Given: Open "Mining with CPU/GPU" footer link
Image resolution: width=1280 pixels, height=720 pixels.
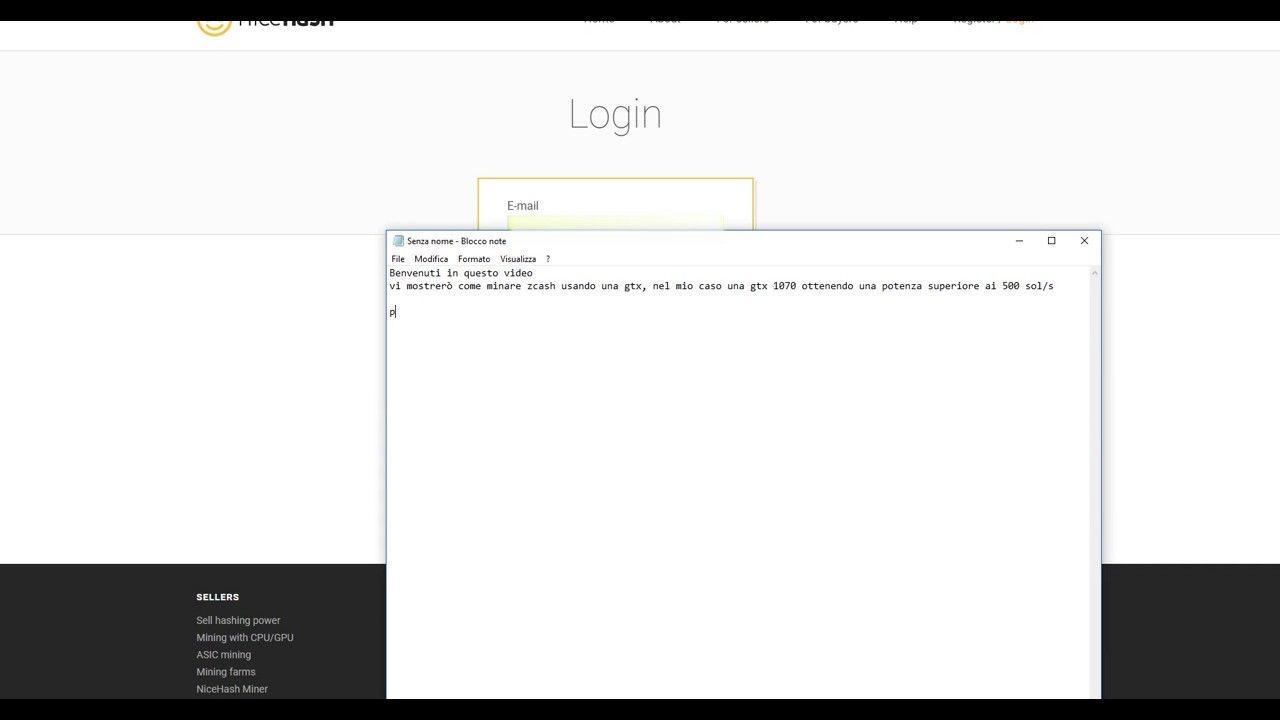Looking at the screenshot, I should point(245,637).
